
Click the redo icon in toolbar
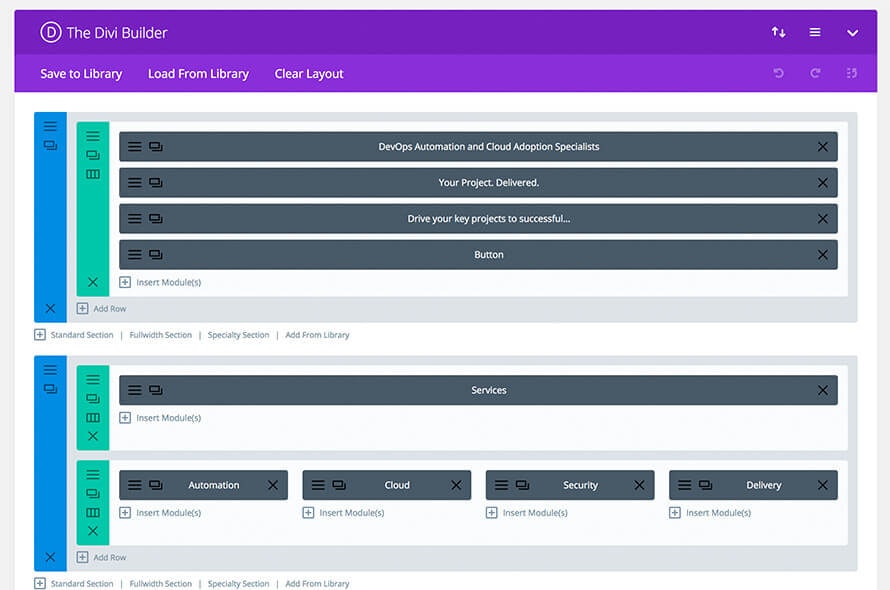tap(815, 73)
